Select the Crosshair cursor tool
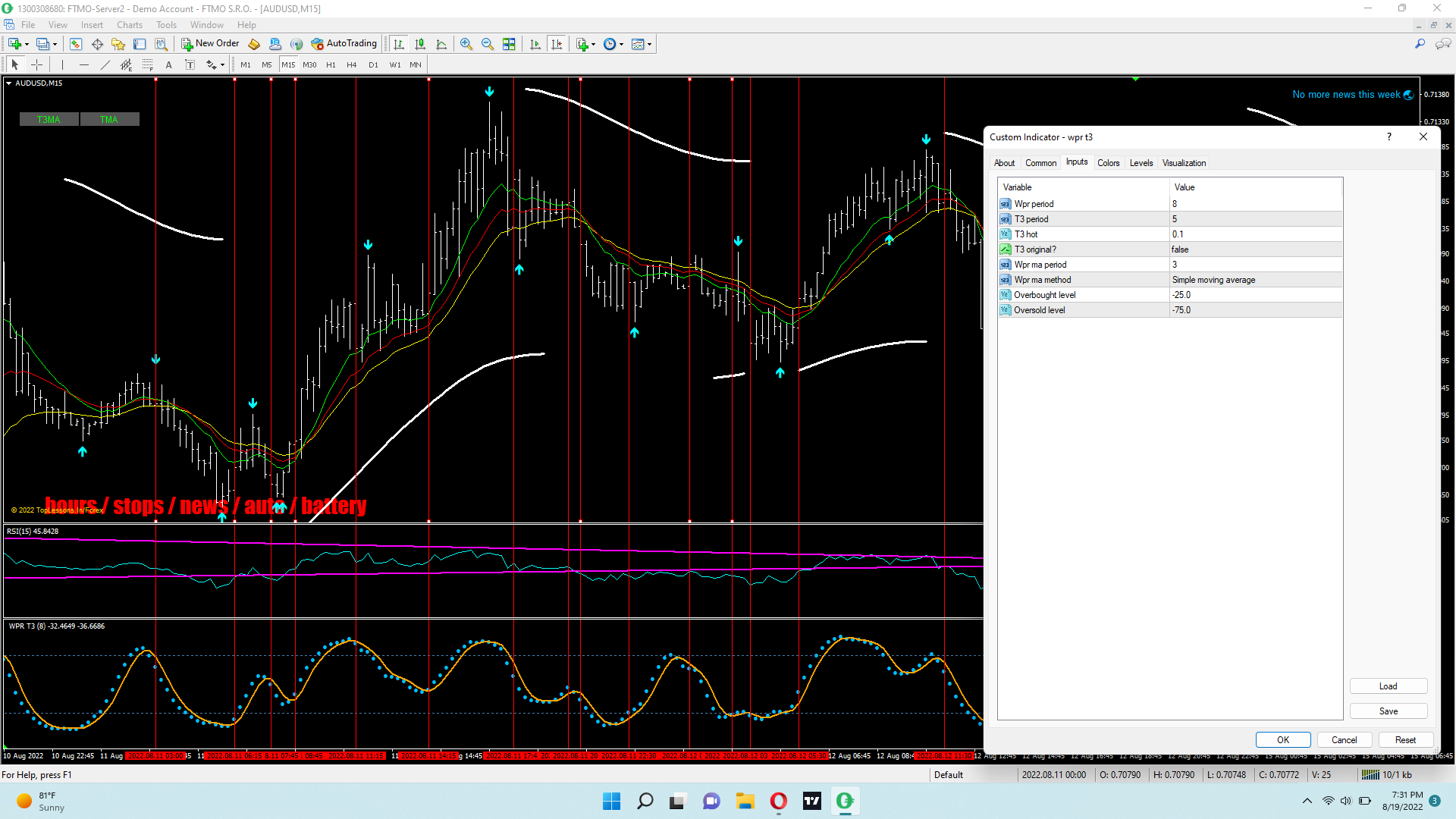The image size is (1456, 819). (36, 64)
